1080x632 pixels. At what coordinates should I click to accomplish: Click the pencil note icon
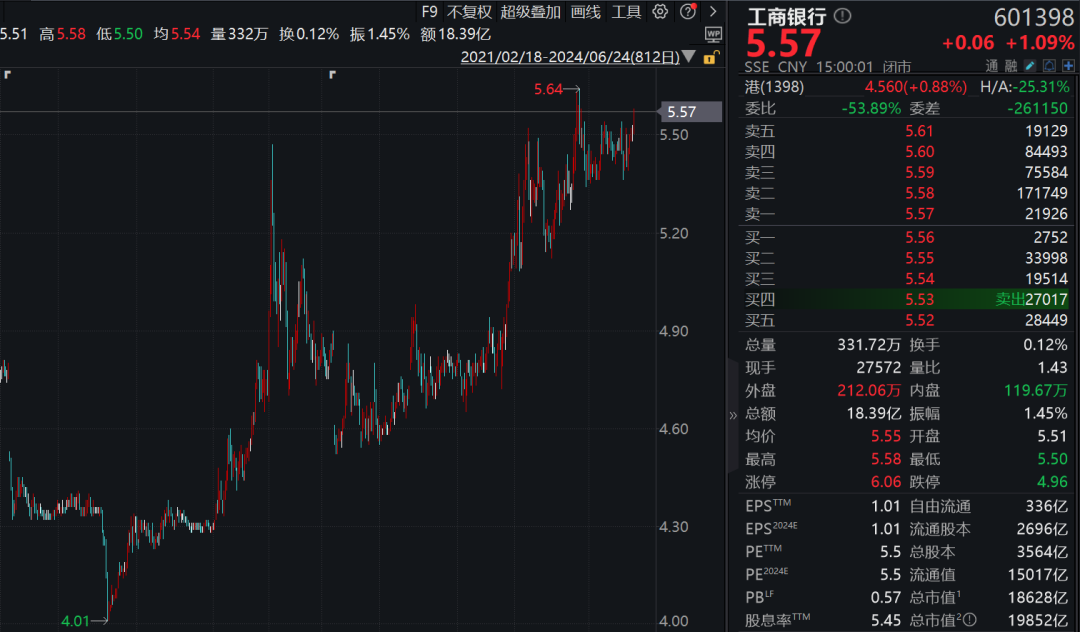[1030, 66]
